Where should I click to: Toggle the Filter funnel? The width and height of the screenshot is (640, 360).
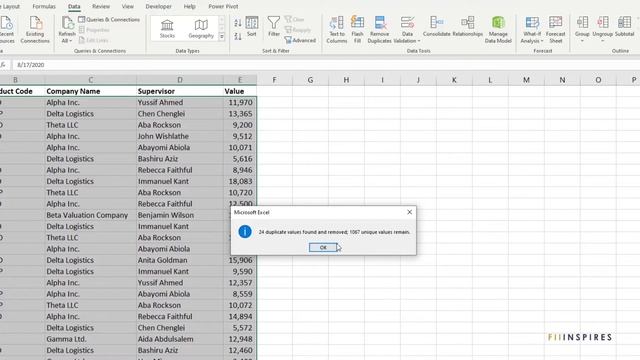tap(274, 27)
